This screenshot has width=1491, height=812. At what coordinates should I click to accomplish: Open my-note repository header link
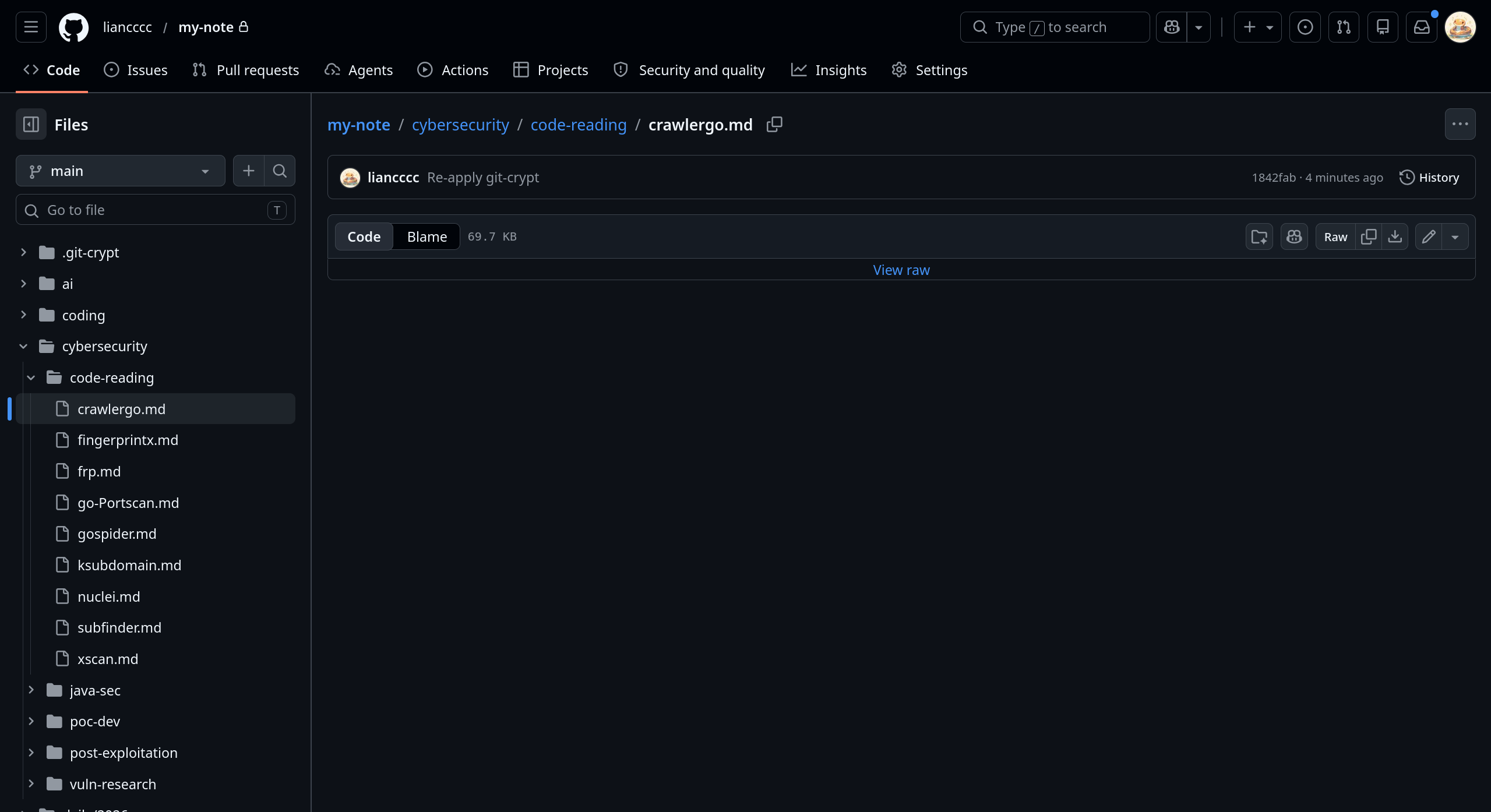coord(206,27)
